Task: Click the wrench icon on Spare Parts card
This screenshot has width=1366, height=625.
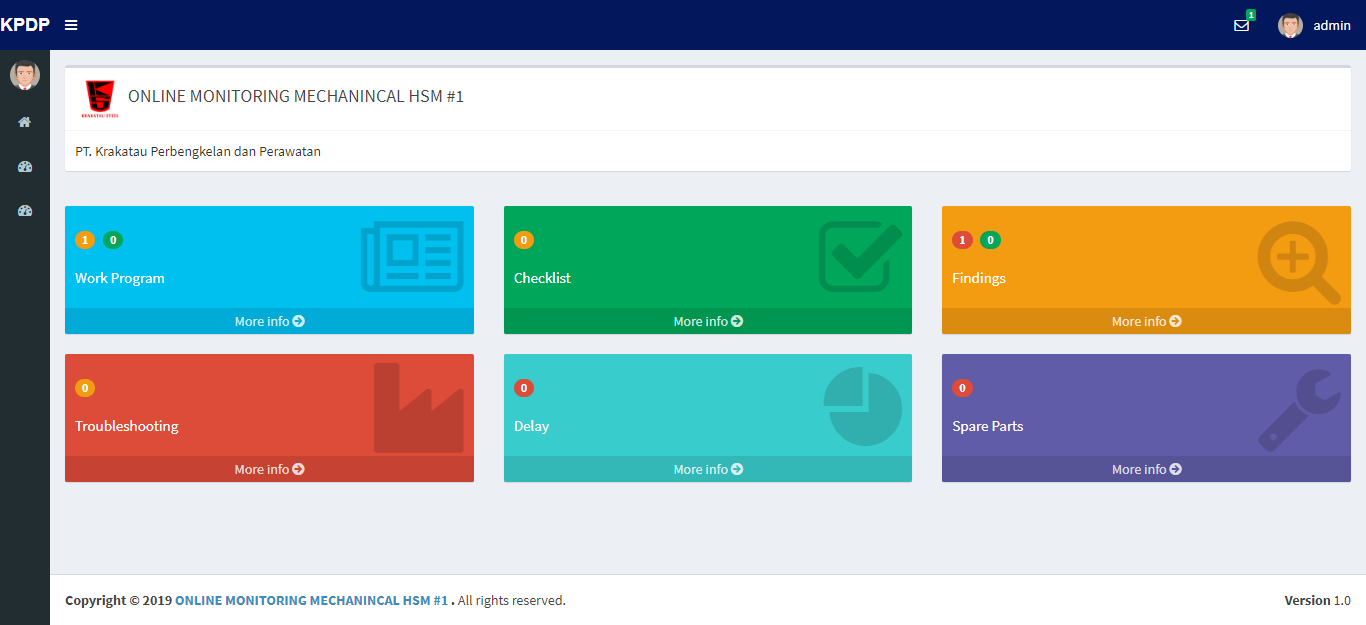Action: point(1299,408)
